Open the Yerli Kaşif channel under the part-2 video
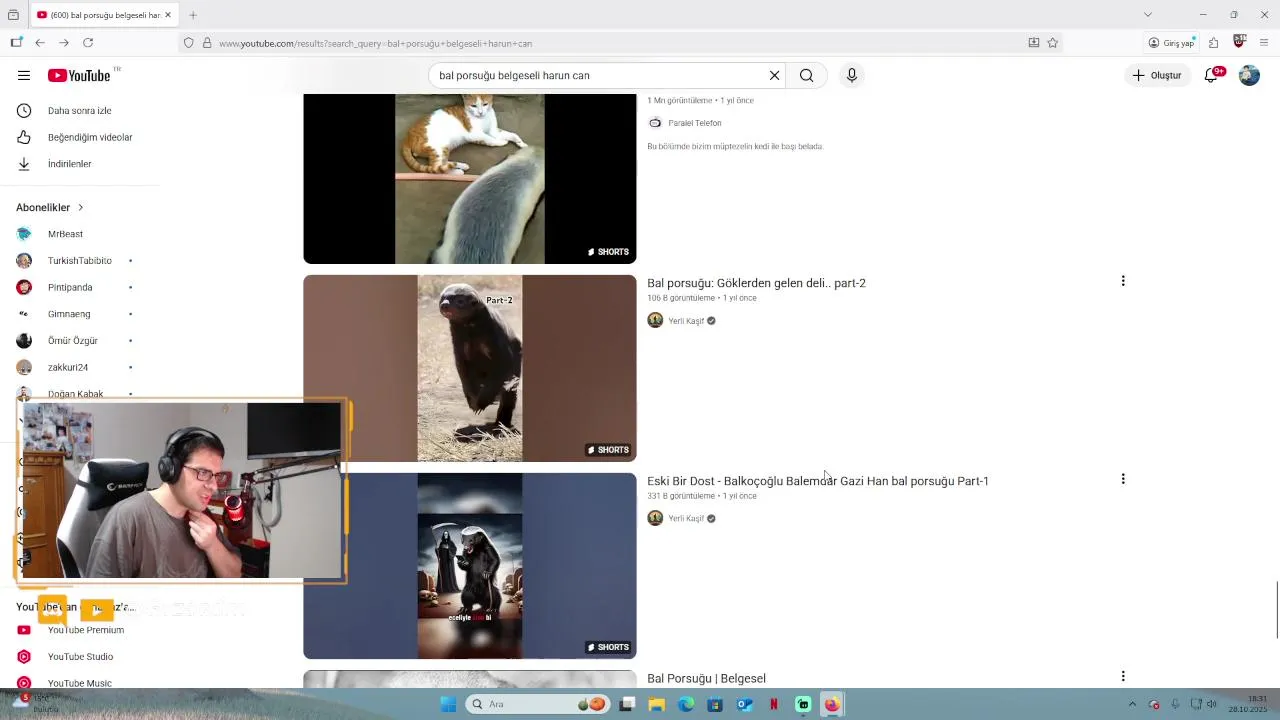 [686, 321]
